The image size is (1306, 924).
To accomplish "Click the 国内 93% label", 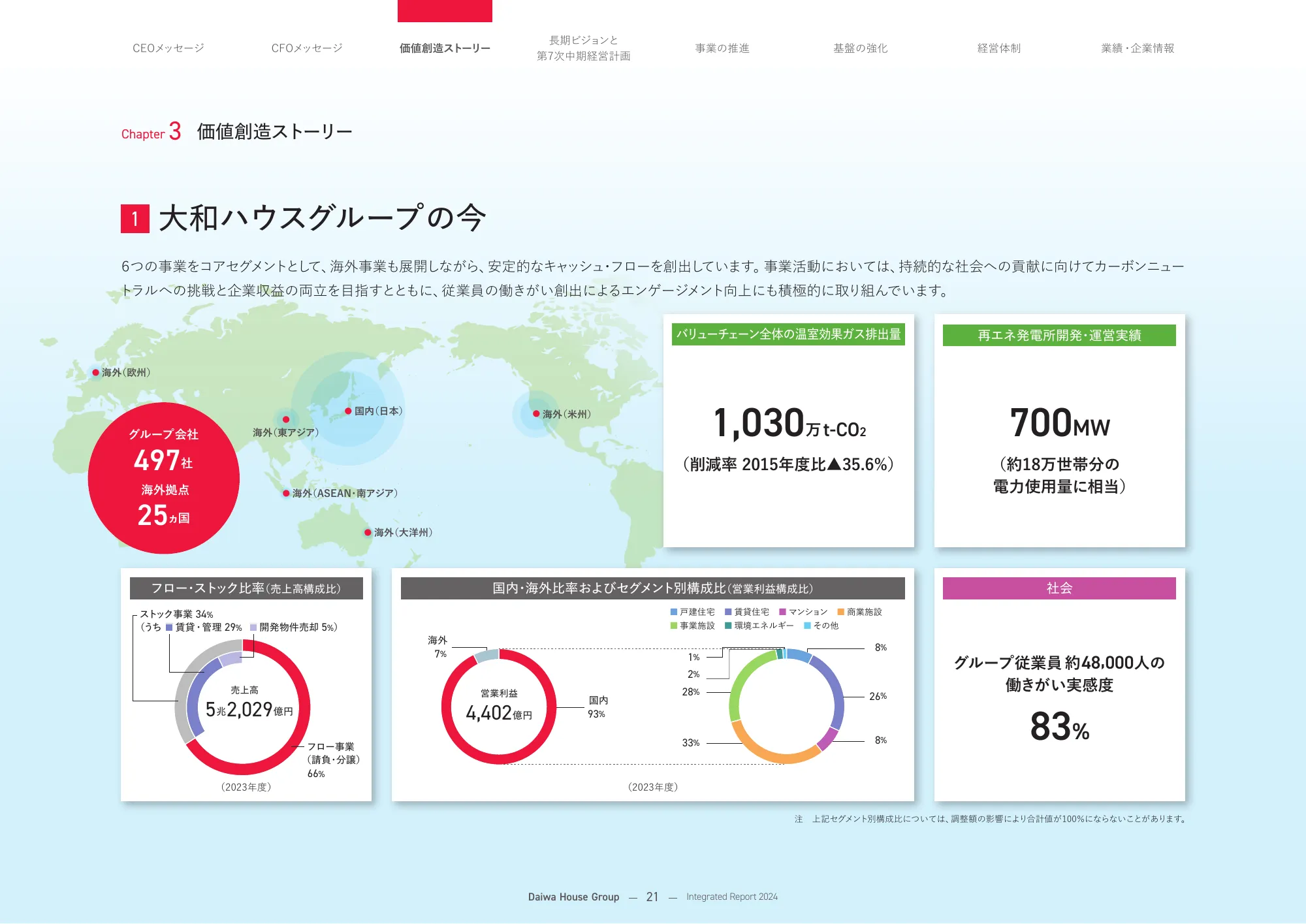I will click(x=597, y=707).
